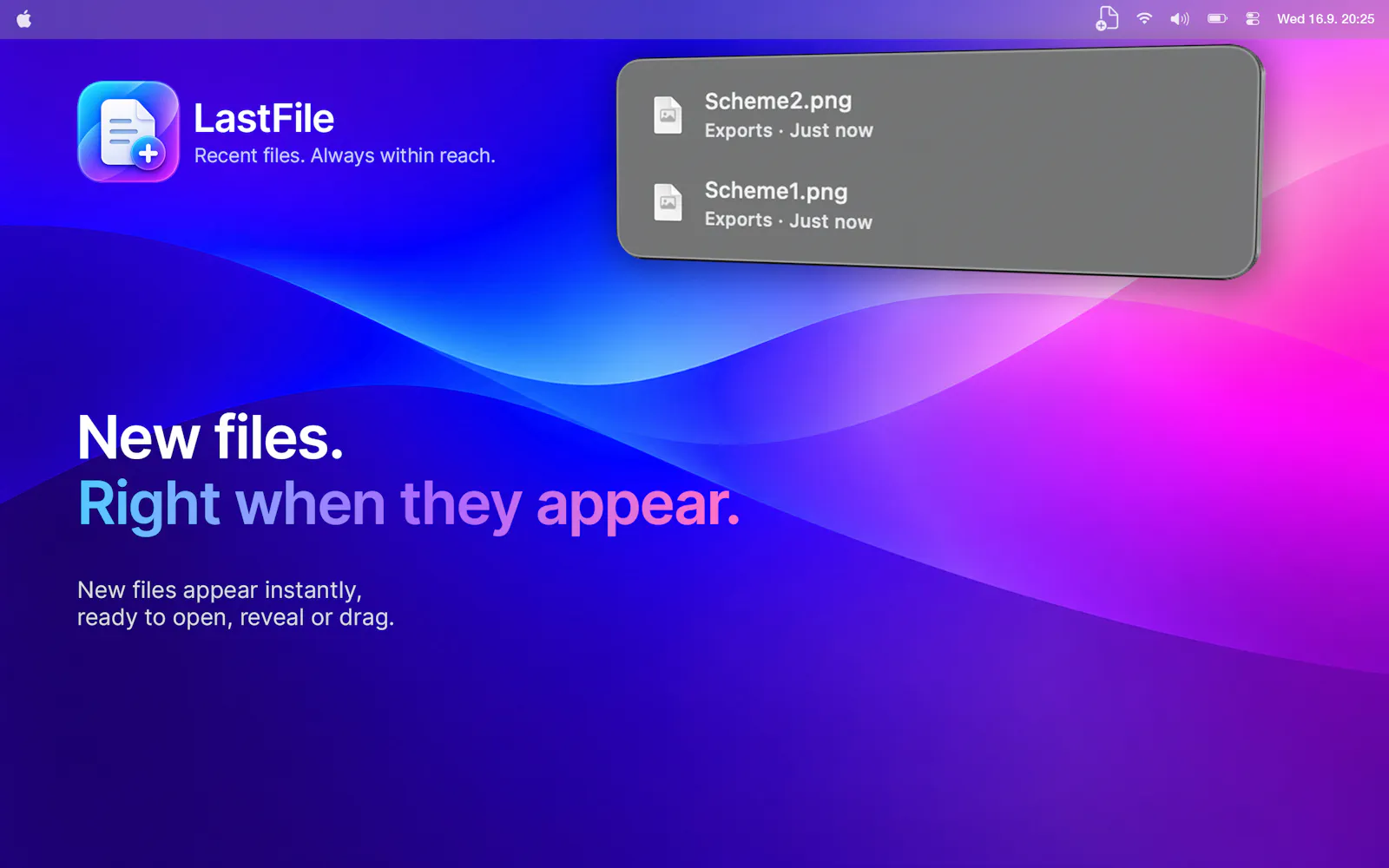Open Control Center in menu bar
Screen dimensions: 1389x868
click(1253, 18)
